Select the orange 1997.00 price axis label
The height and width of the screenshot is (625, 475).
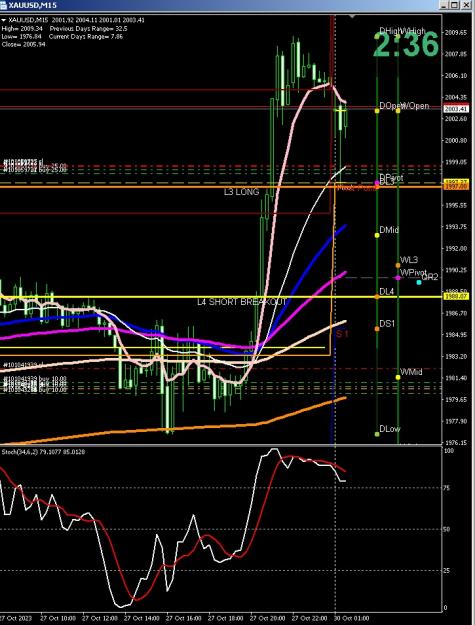coord(456,187)
